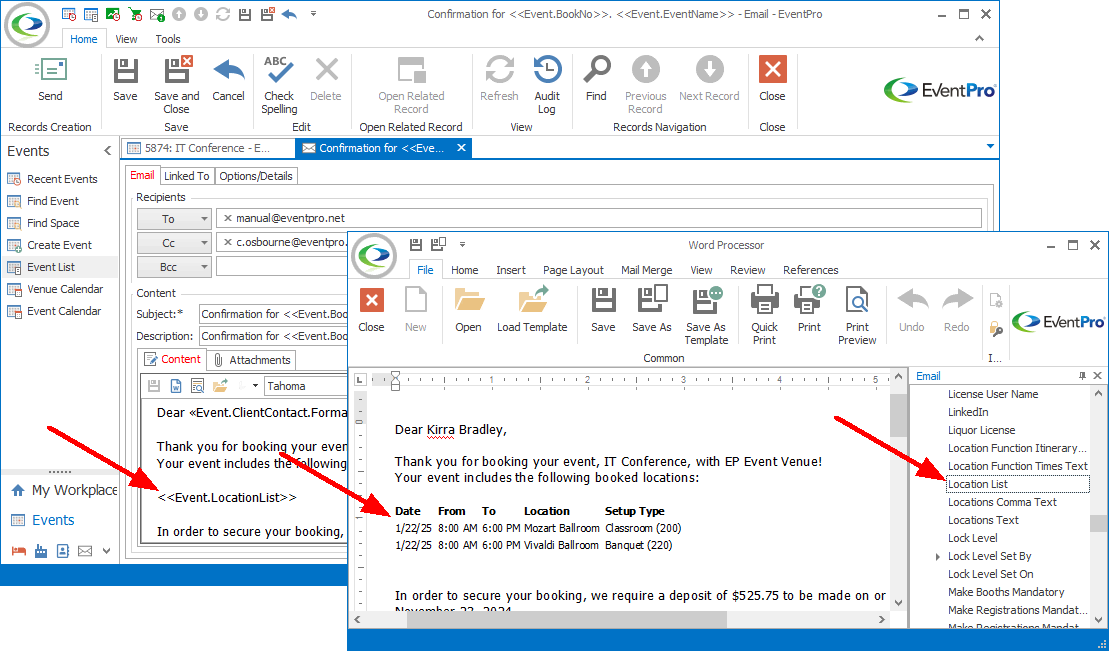Click the mail icon in the bottom navigation strip
Screen dimensions: 1109x651
(85, 551)
